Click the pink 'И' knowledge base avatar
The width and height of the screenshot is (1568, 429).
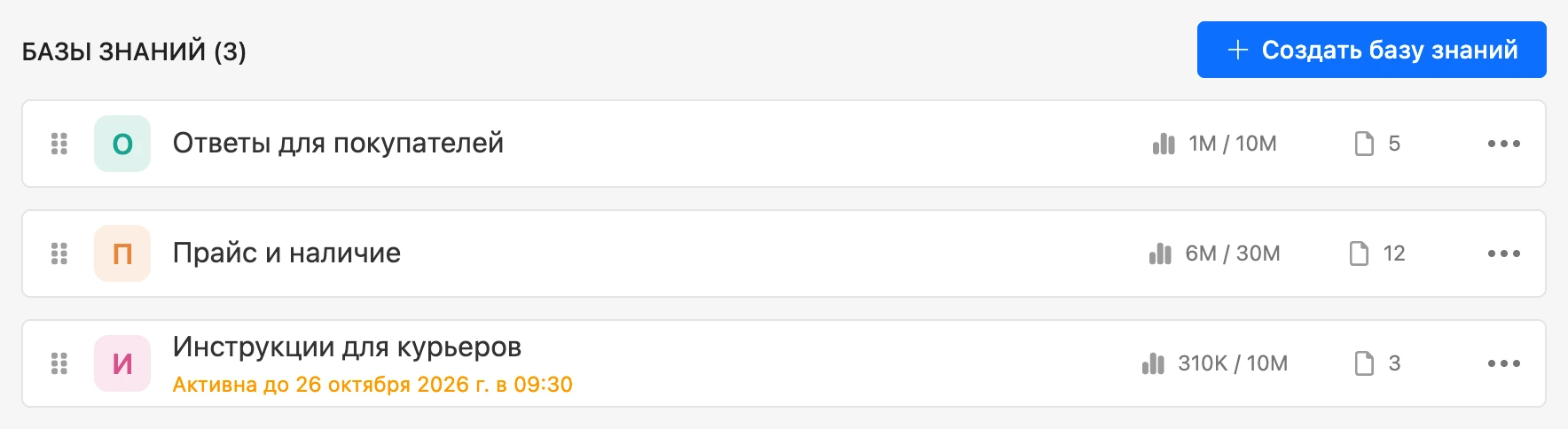pyautogui.click(x=122, y=363)
